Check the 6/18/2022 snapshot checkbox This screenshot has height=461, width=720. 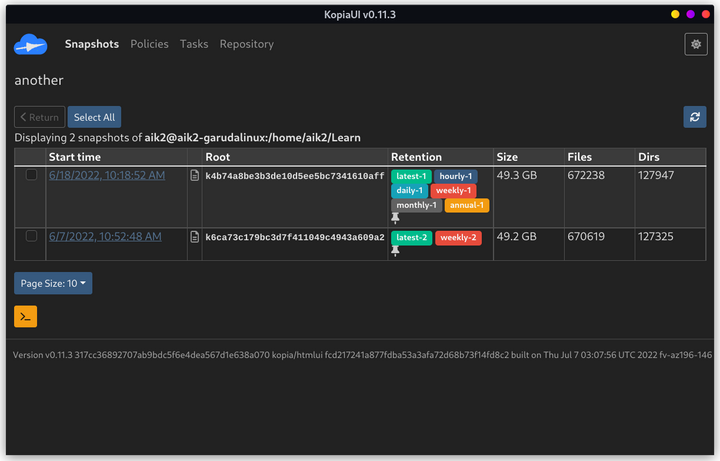[x=31, y=174]
